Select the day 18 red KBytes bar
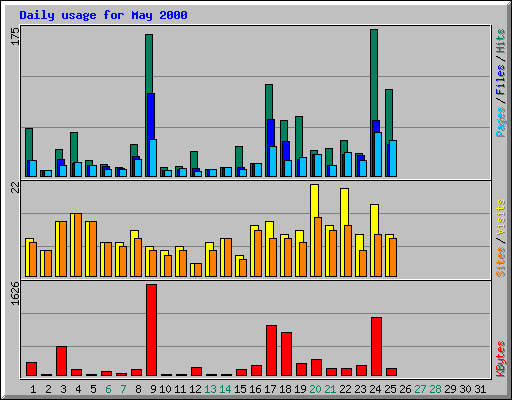 pos(286,354)
